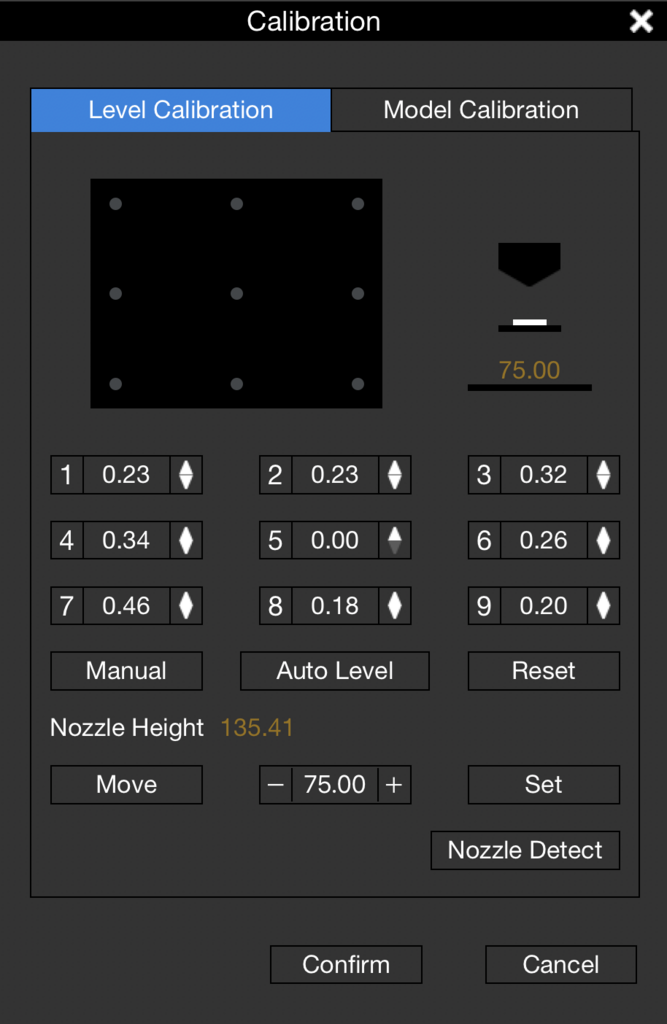
Task: Switch to the Model Calibration tab
Action: coord(481,110)
